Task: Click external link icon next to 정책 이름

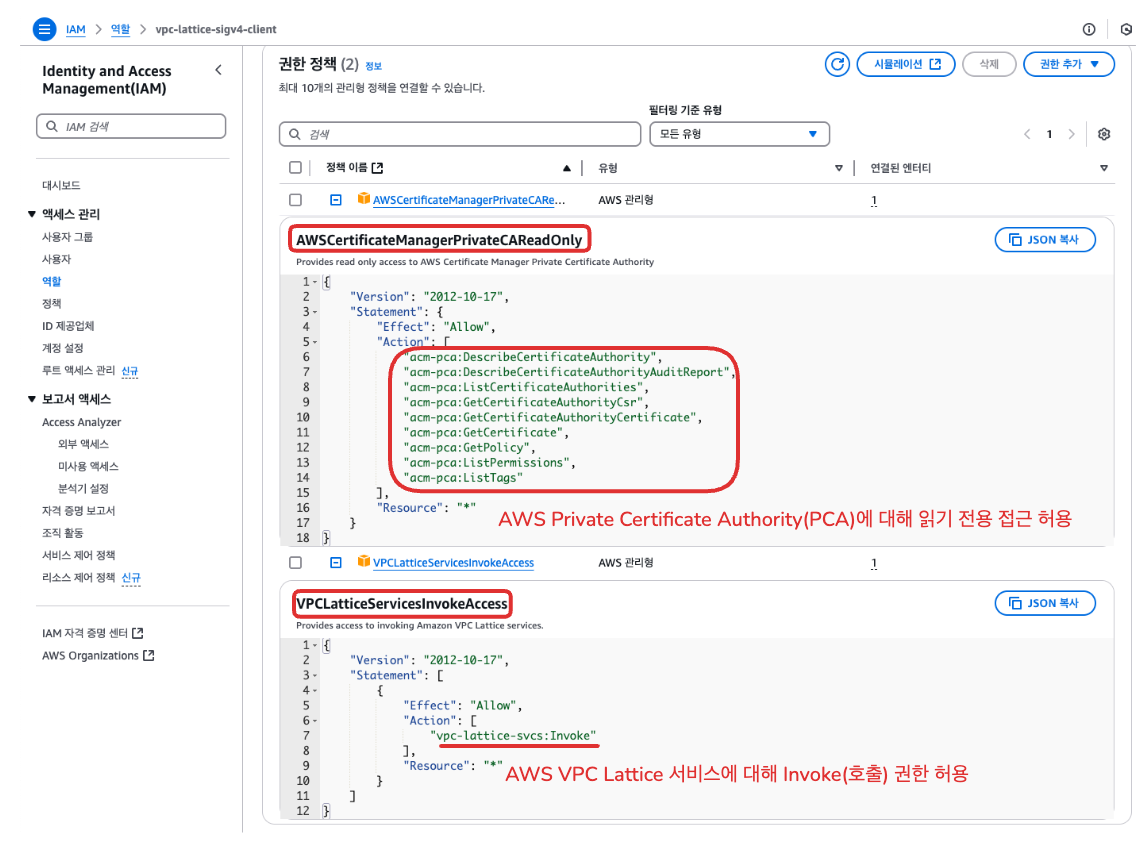Action: tap(377, 168)
